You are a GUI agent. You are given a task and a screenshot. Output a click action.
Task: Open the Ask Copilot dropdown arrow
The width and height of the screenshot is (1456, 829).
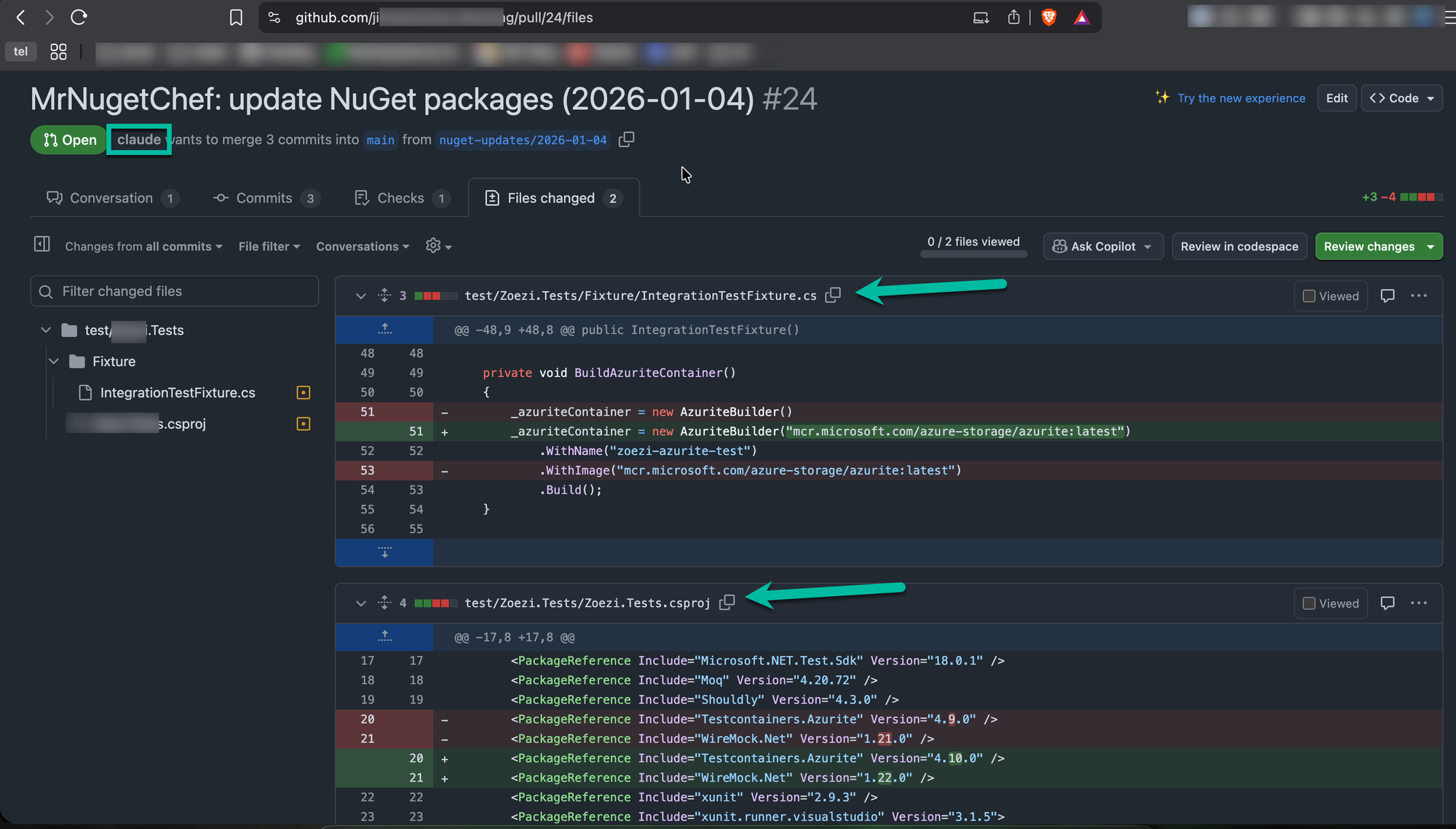pyautogui.click(x=1148, y=247)
